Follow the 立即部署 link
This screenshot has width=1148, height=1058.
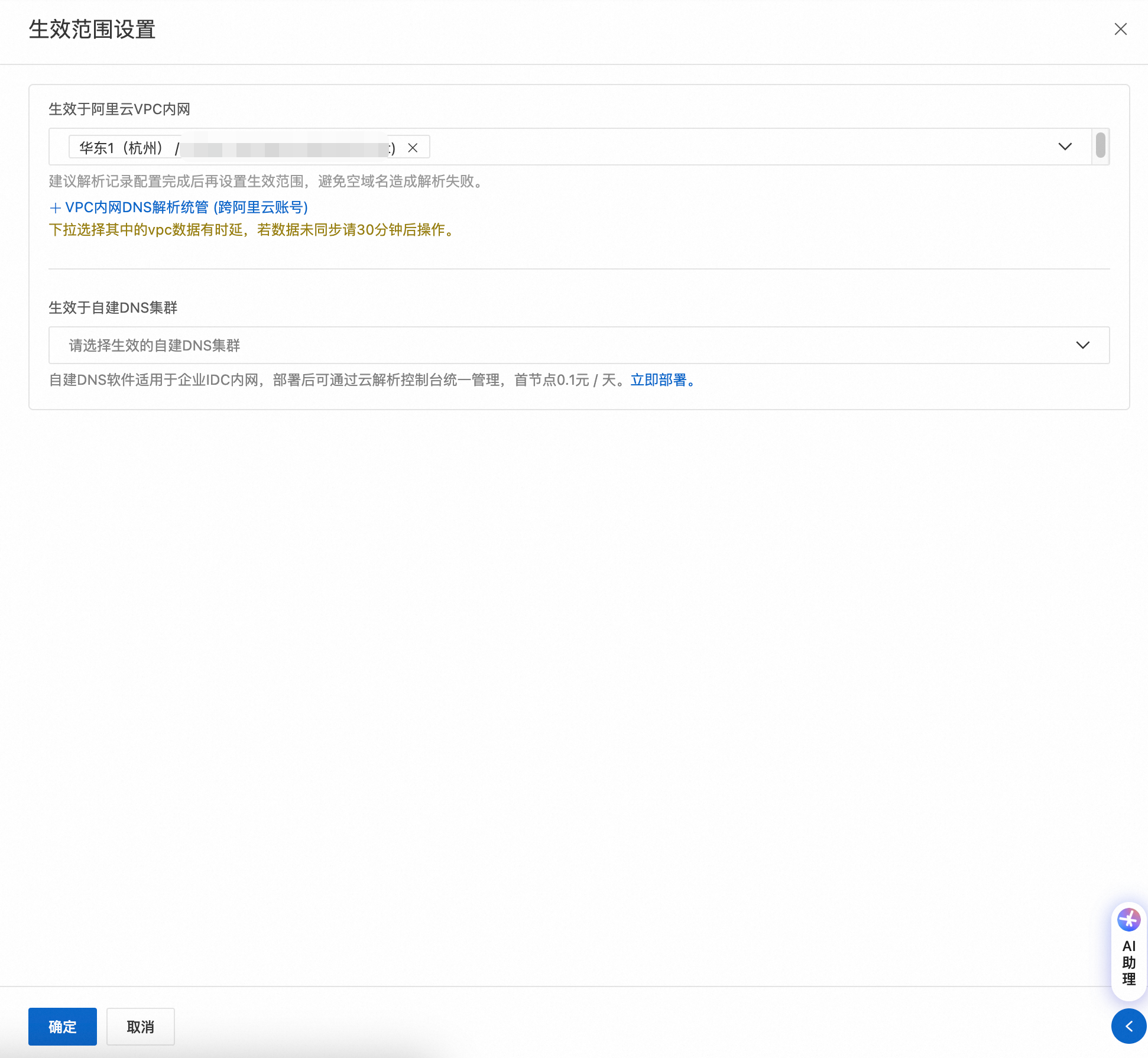(662, 380)
